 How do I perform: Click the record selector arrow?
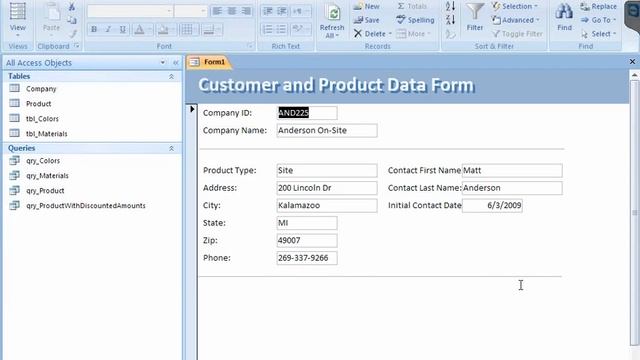(x=191, y=109)
